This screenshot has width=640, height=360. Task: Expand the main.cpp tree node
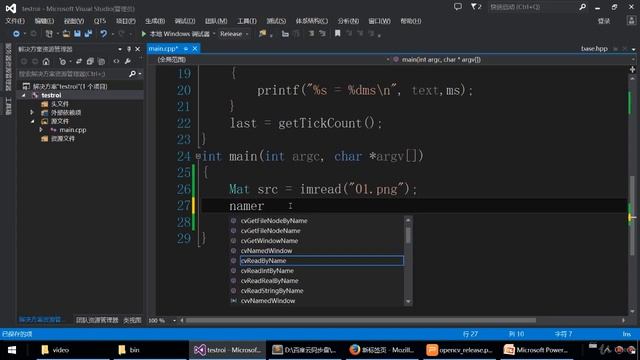[x=41, y=130]
